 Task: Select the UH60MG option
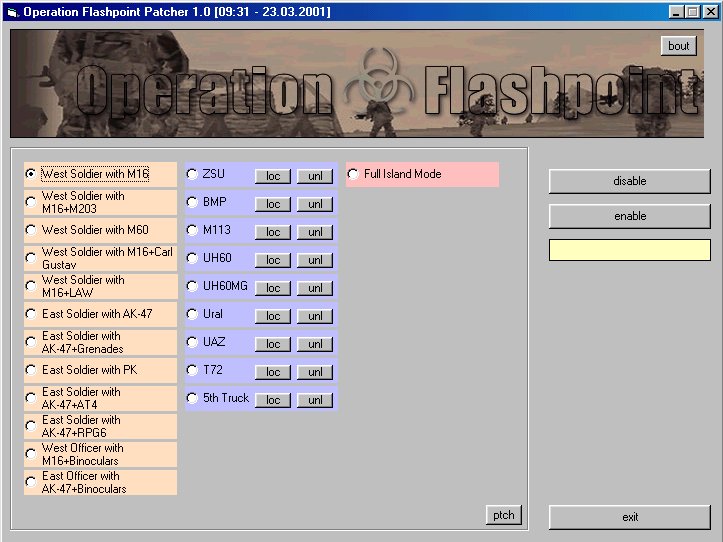(x=192, y=286)
